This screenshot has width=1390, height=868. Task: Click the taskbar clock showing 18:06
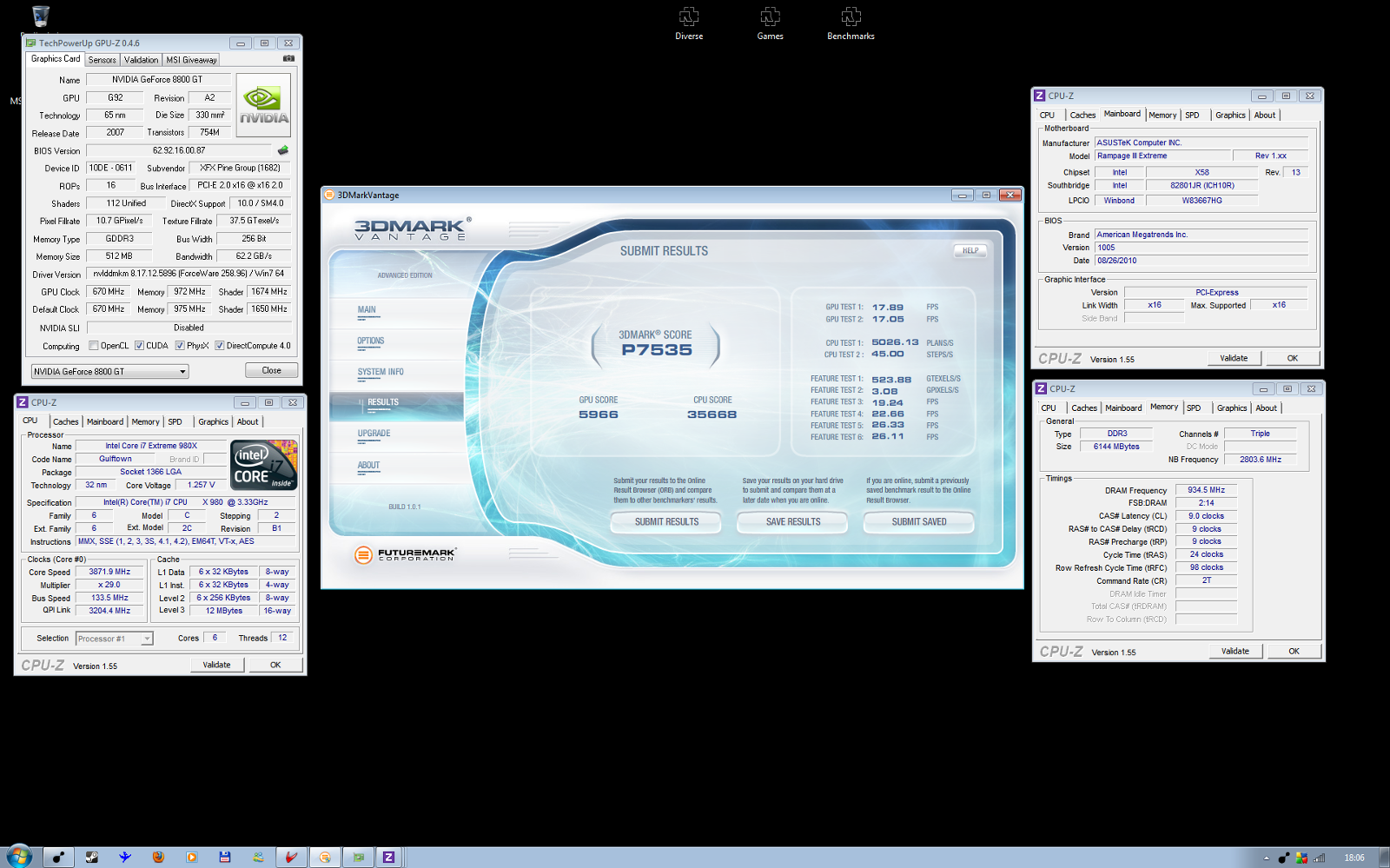click(1354, 858)
